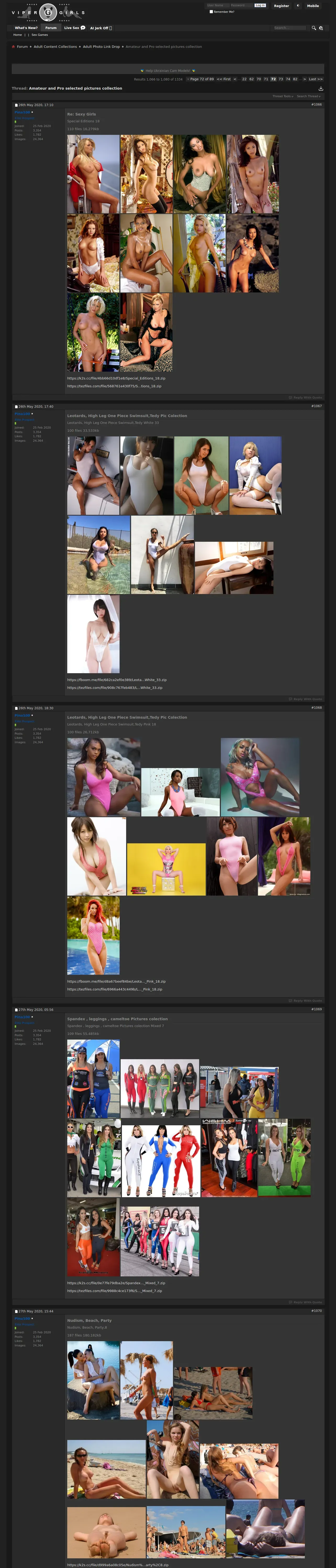This screenshot has height=1568, width=336.
Task: Click the previous page arrow
Action: pos(235,79)
